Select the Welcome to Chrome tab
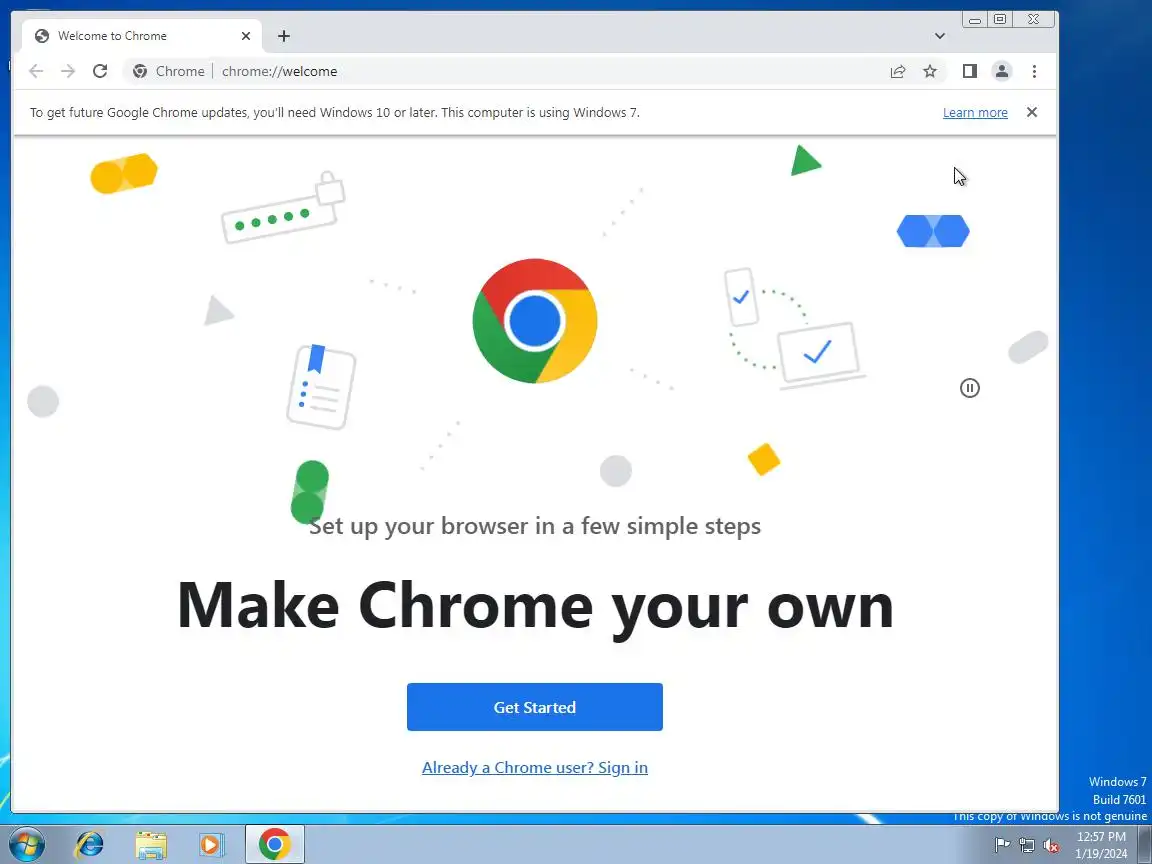Viewport: 1152px width, 864px height. tap(142, 36)
